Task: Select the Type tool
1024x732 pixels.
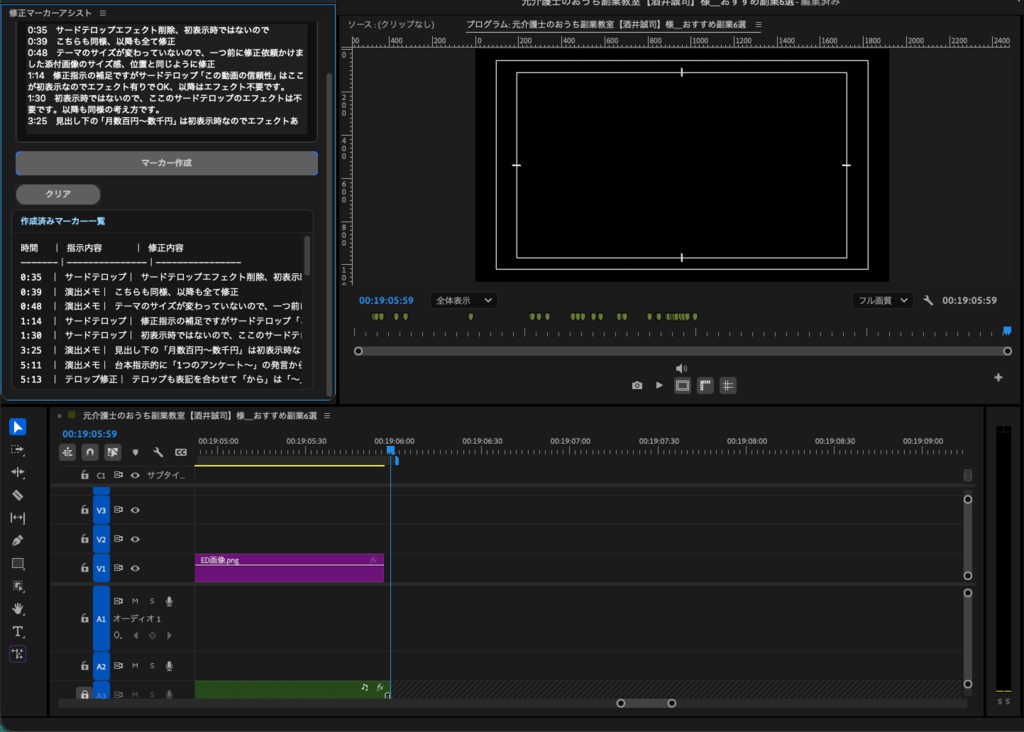Action: pos(18,631)
